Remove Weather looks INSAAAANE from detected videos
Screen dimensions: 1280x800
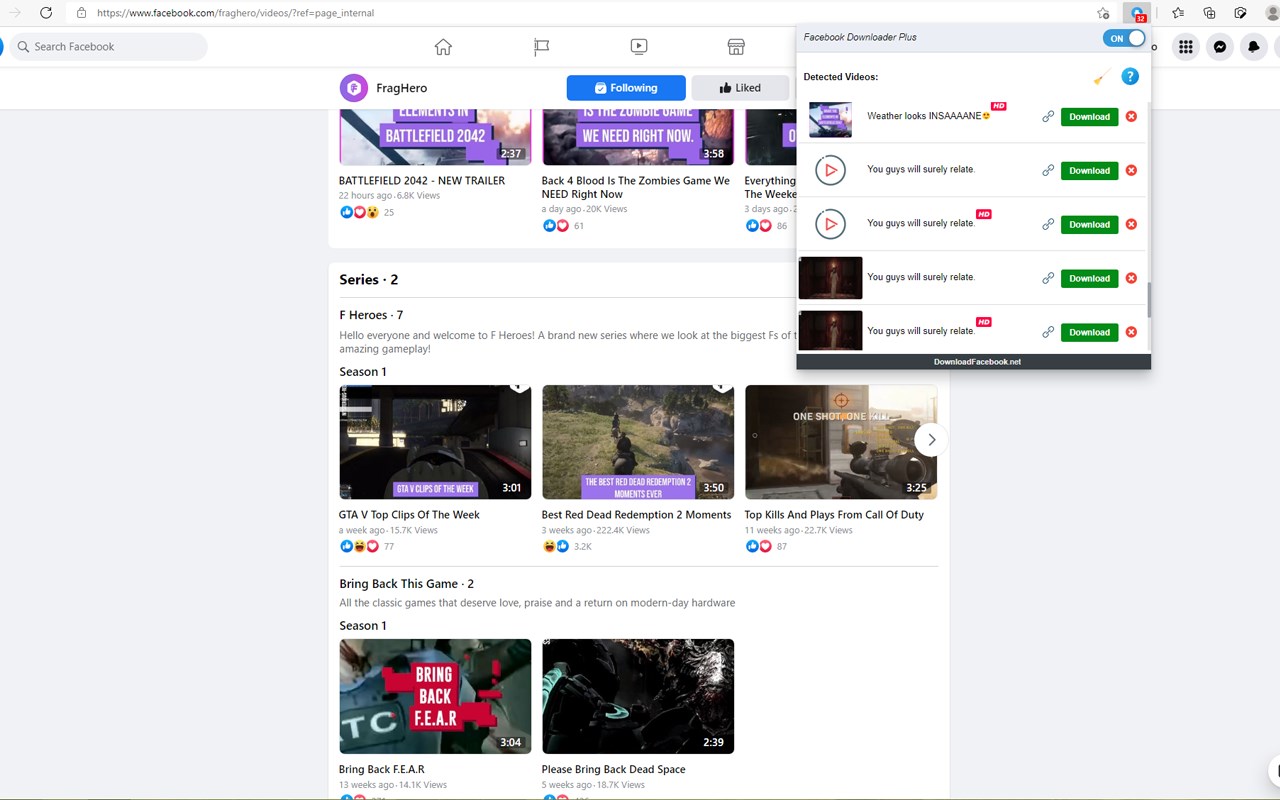click(x=1131, y=117)
